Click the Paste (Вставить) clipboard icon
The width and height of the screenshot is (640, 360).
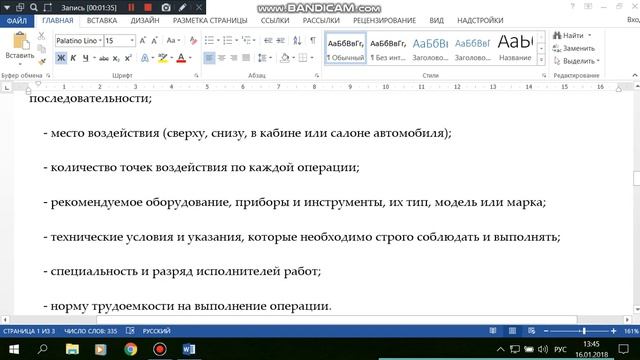click(x=20, y=41)
